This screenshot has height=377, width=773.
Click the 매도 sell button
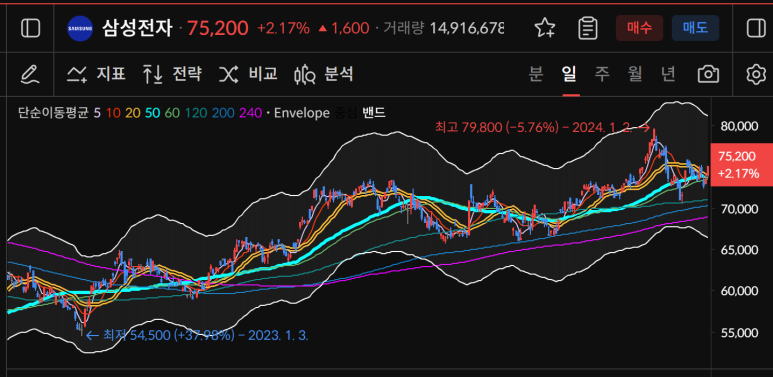click(x=695, y=28)
